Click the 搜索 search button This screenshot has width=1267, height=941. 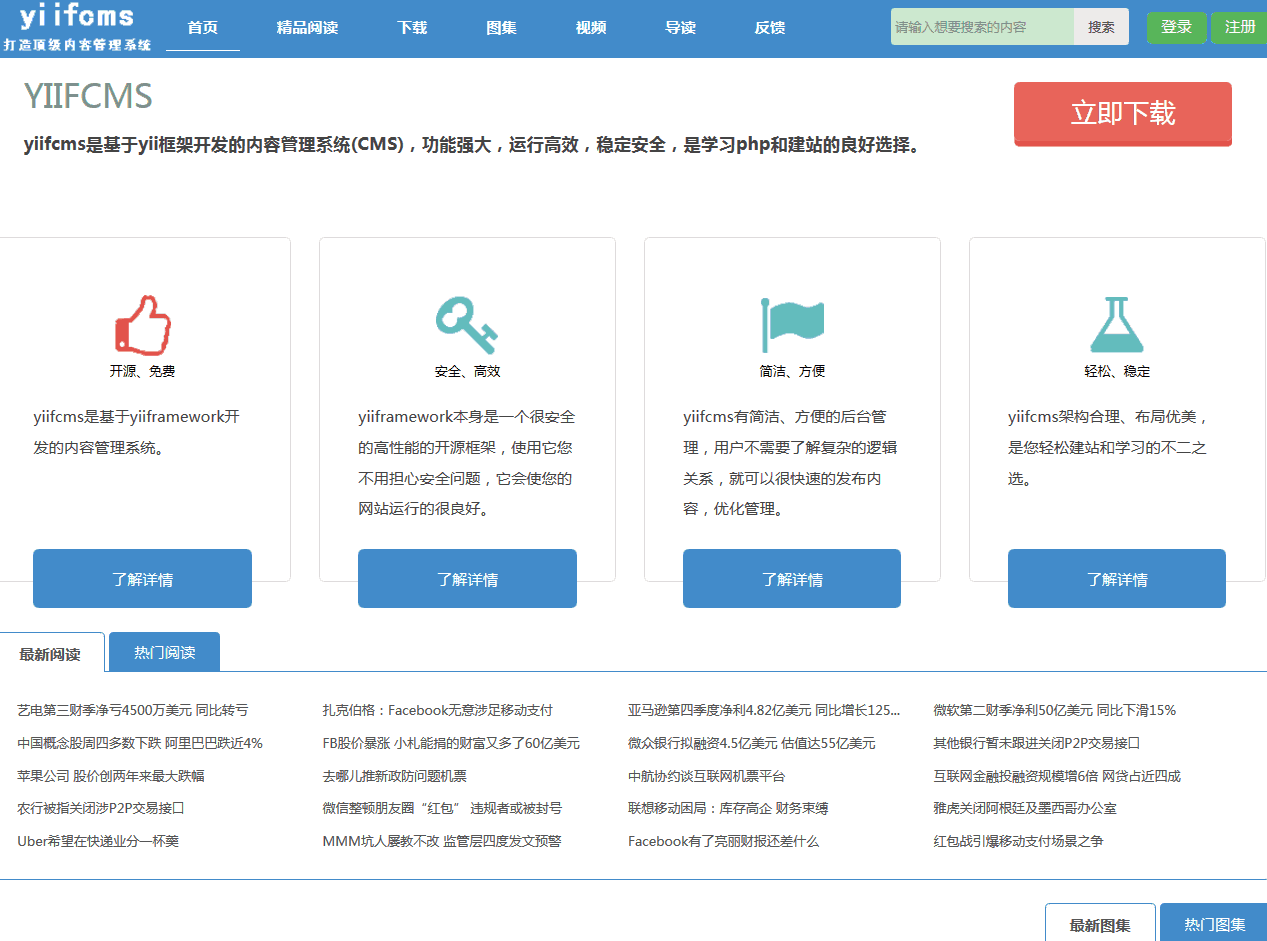point(1101,27)
